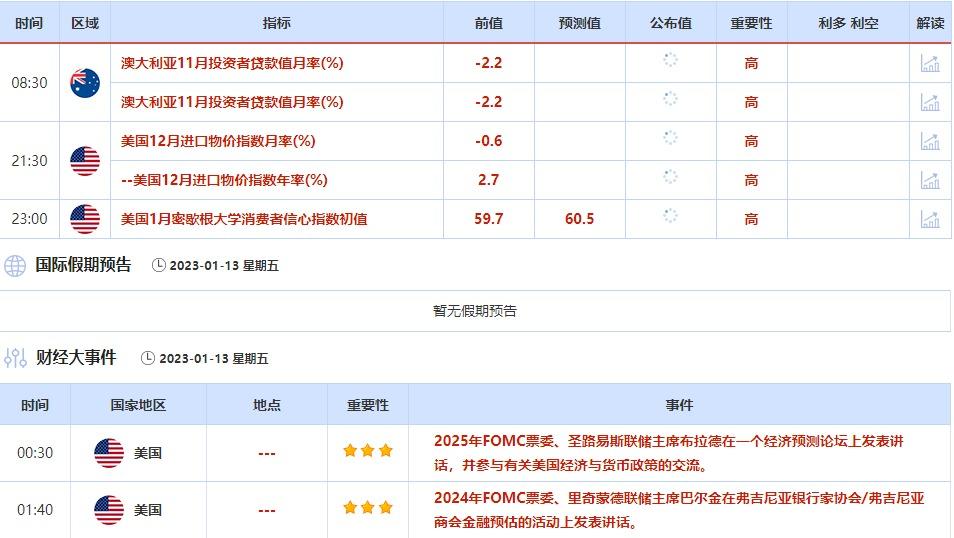
Task: Click the 指标 column header
Action: point(277,23)
